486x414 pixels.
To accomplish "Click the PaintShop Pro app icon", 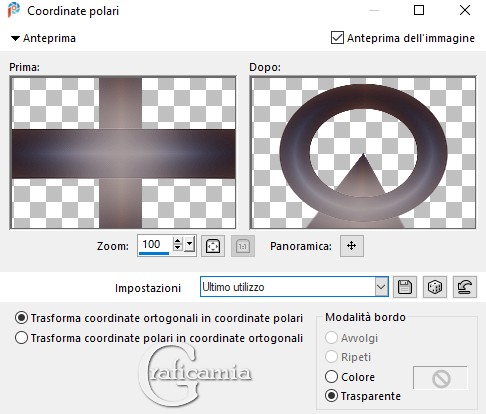I will 14,10.
